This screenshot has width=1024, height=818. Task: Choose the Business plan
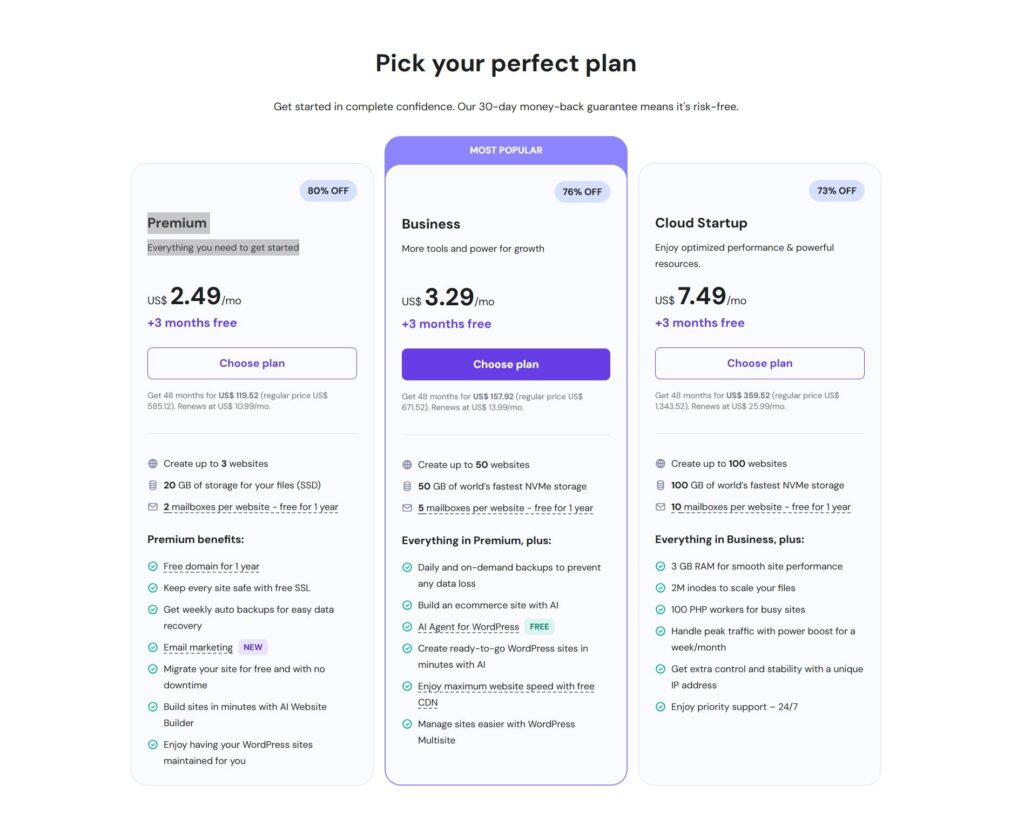tap(506, 364)
